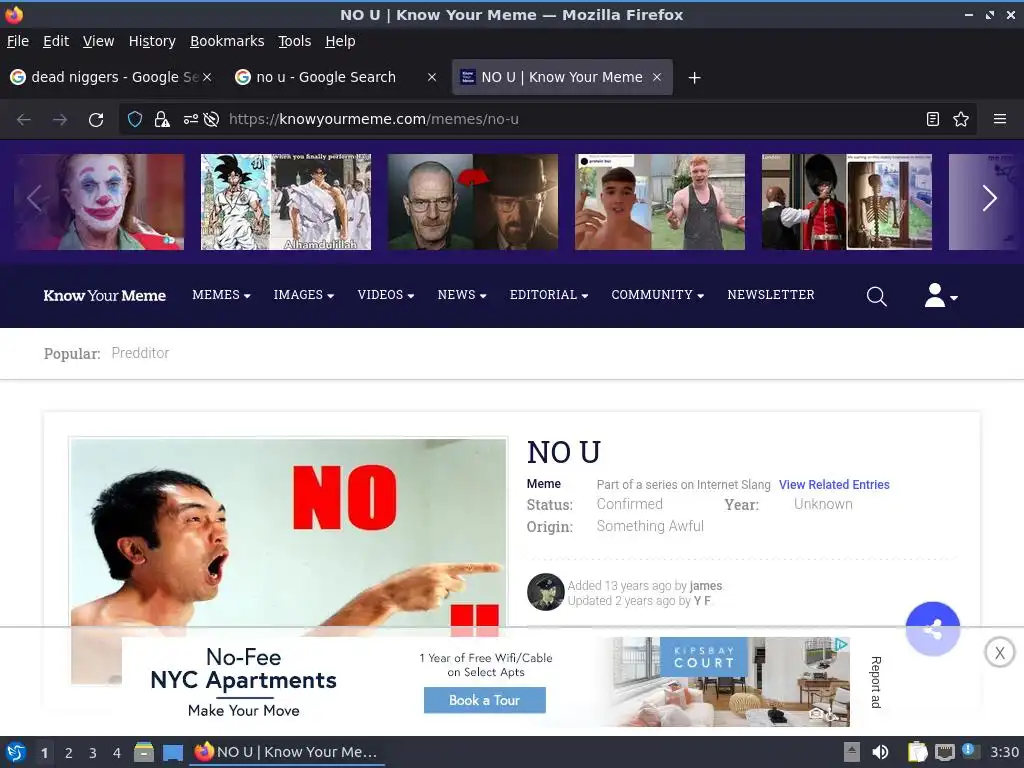Viewport: 1024px width, 768px height.
Task: Open the taskbar start menu icon
Action: [15, 752]
